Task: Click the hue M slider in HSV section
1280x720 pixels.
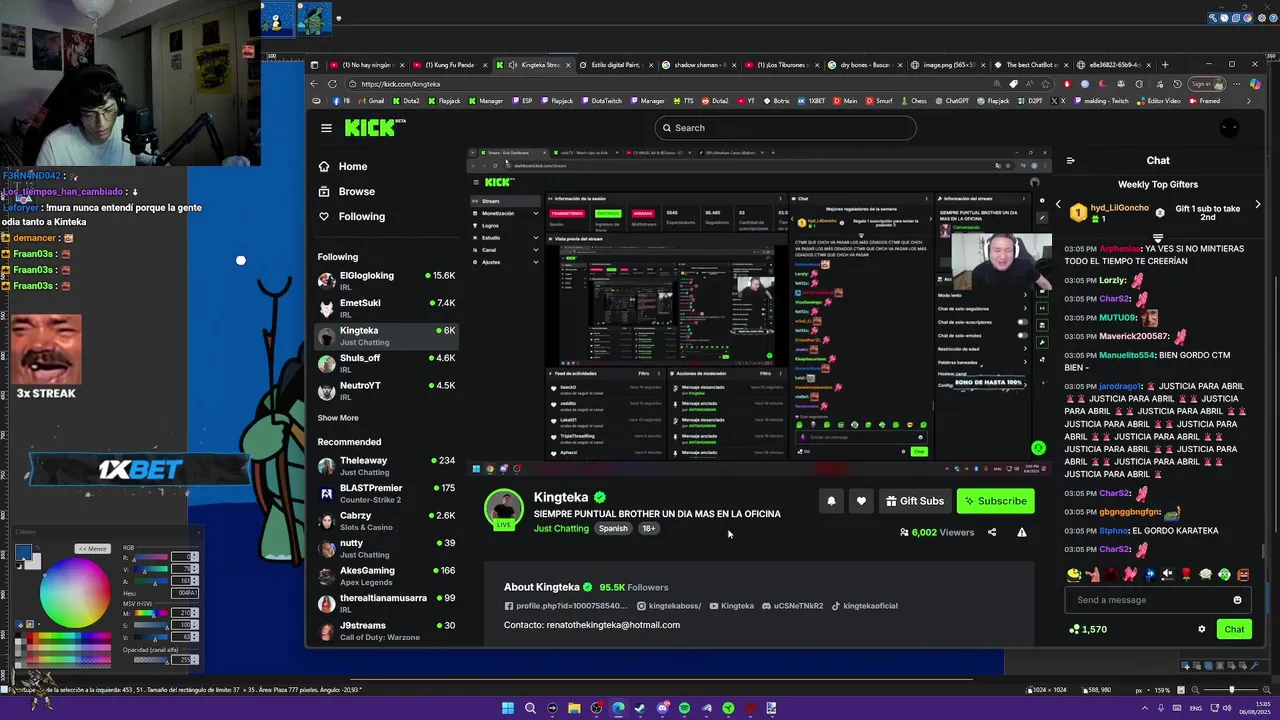Action: pos(151,614)
